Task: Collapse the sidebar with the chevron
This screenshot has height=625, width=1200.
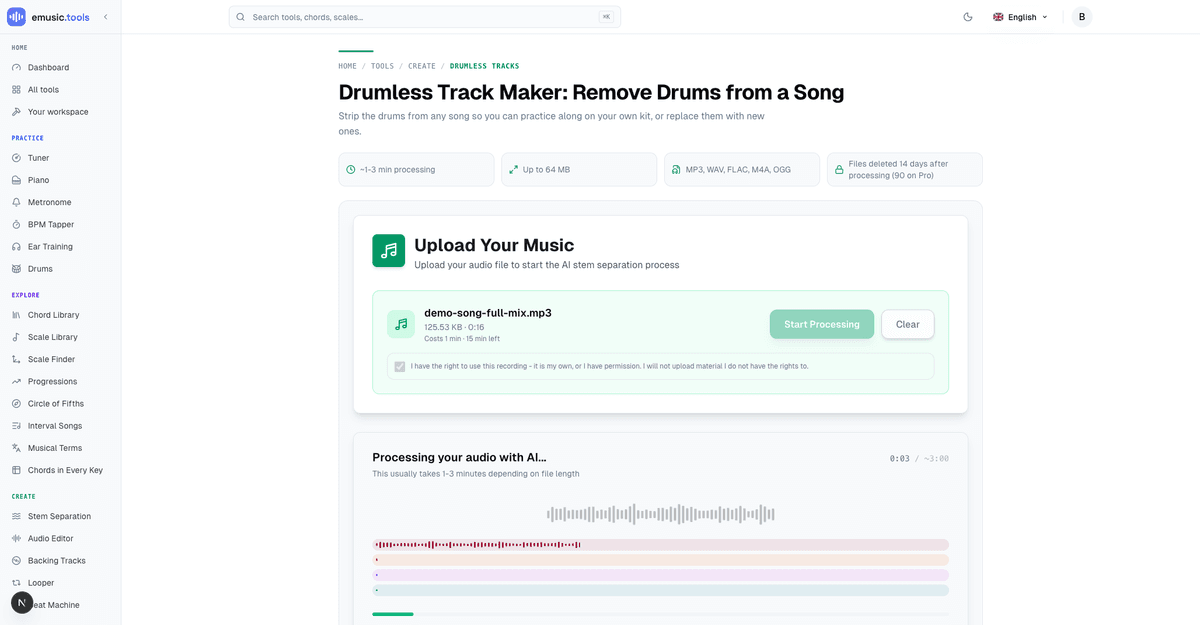Action: 106,17
